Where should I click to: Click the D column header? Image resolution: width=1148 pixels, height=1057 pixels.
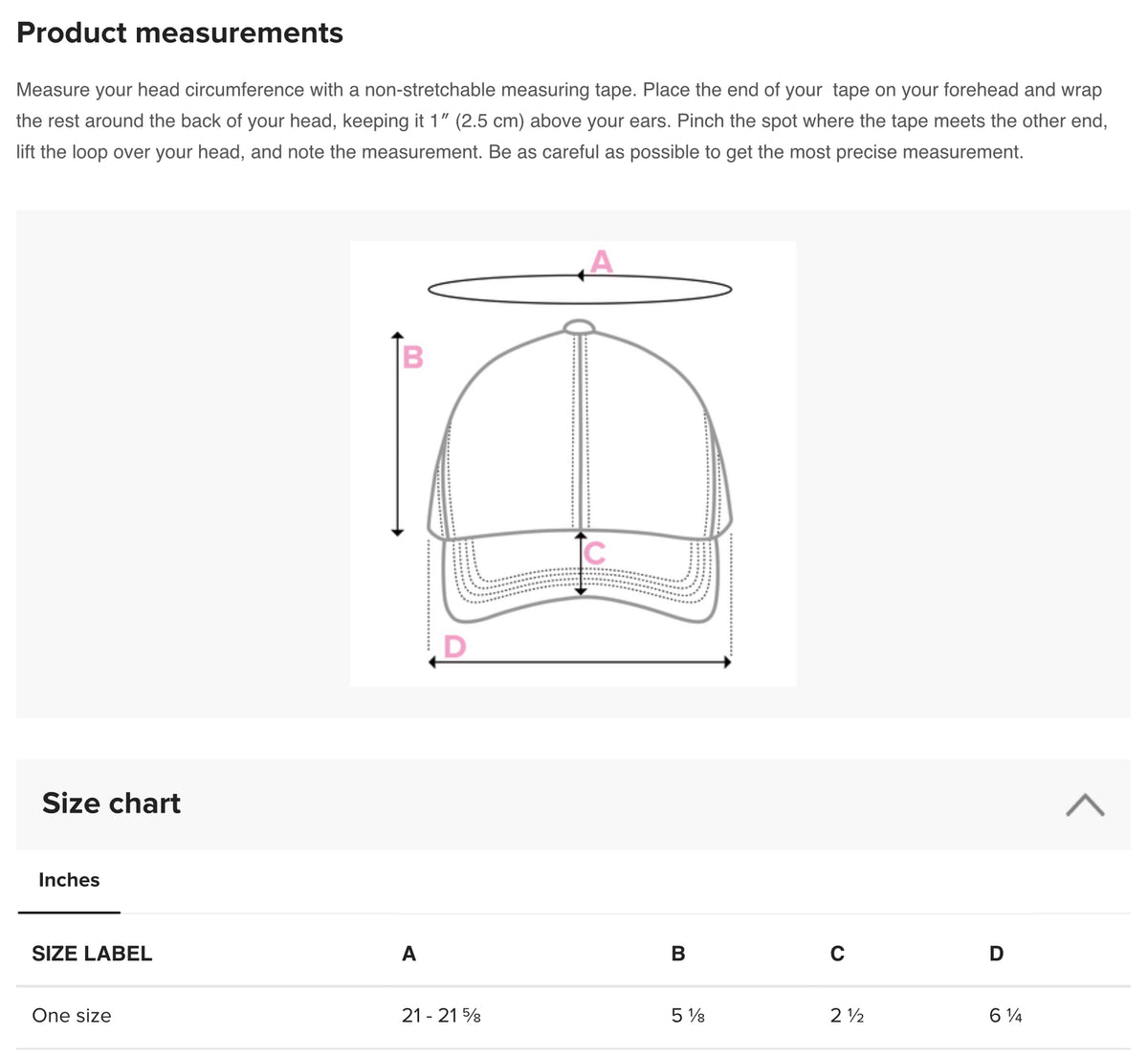click(x=996, y=953)
